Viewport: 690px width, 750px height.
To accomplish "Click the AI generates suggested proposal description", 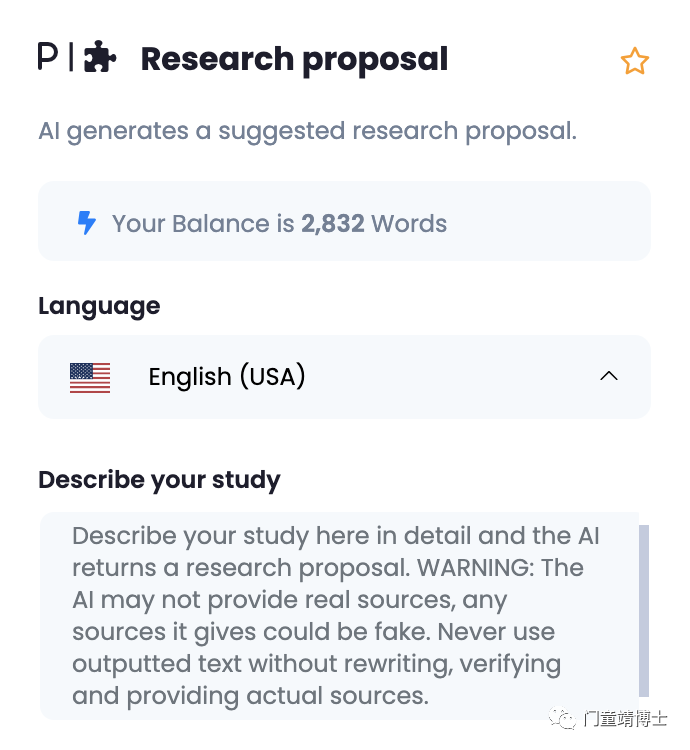I will pos(307,131).
